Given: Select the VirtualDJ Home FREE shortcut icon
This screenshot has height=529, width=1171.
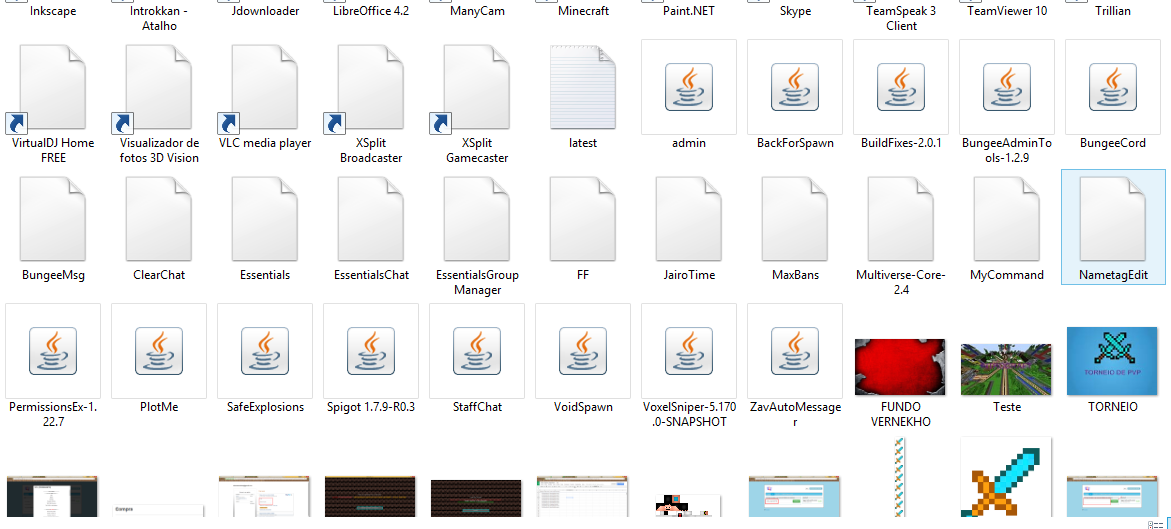Looking at the screenshot, I should 52,88.
